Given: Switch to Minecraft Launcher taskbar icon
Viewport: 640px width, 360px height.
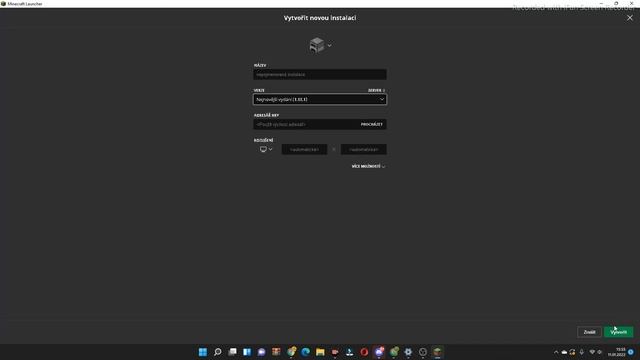Looking at the screenshot, I should pyautogui.click(x=438, y=352).
